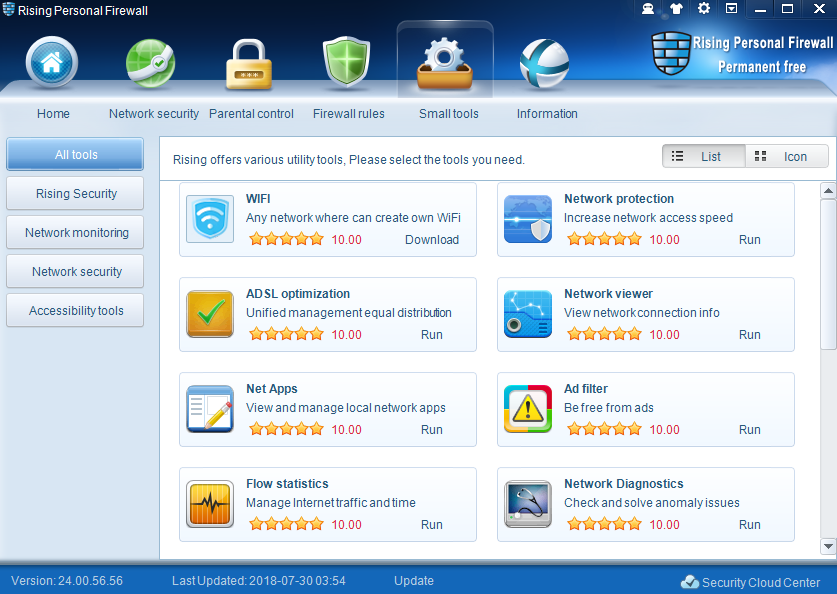
Task: Click the scrollbar down arrow
Action: coord(828,546)
